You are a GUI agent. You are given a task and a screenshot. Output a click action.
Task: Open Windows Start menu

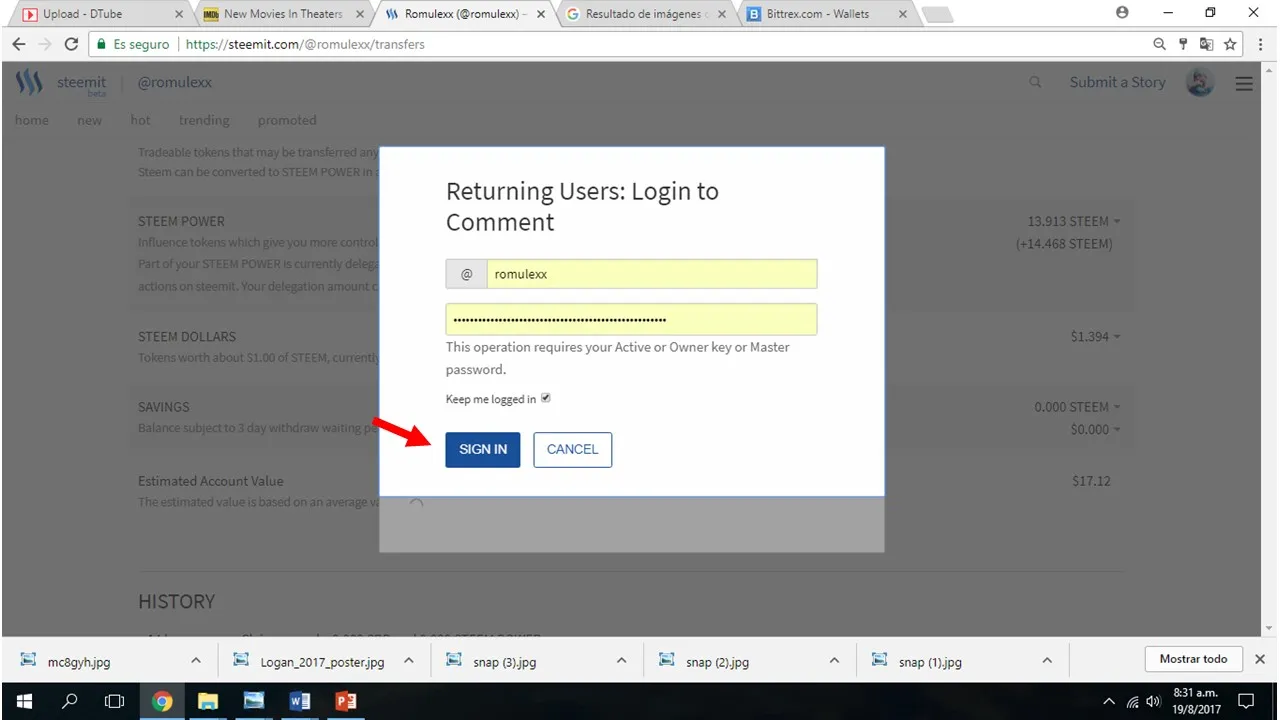(24, 701)
